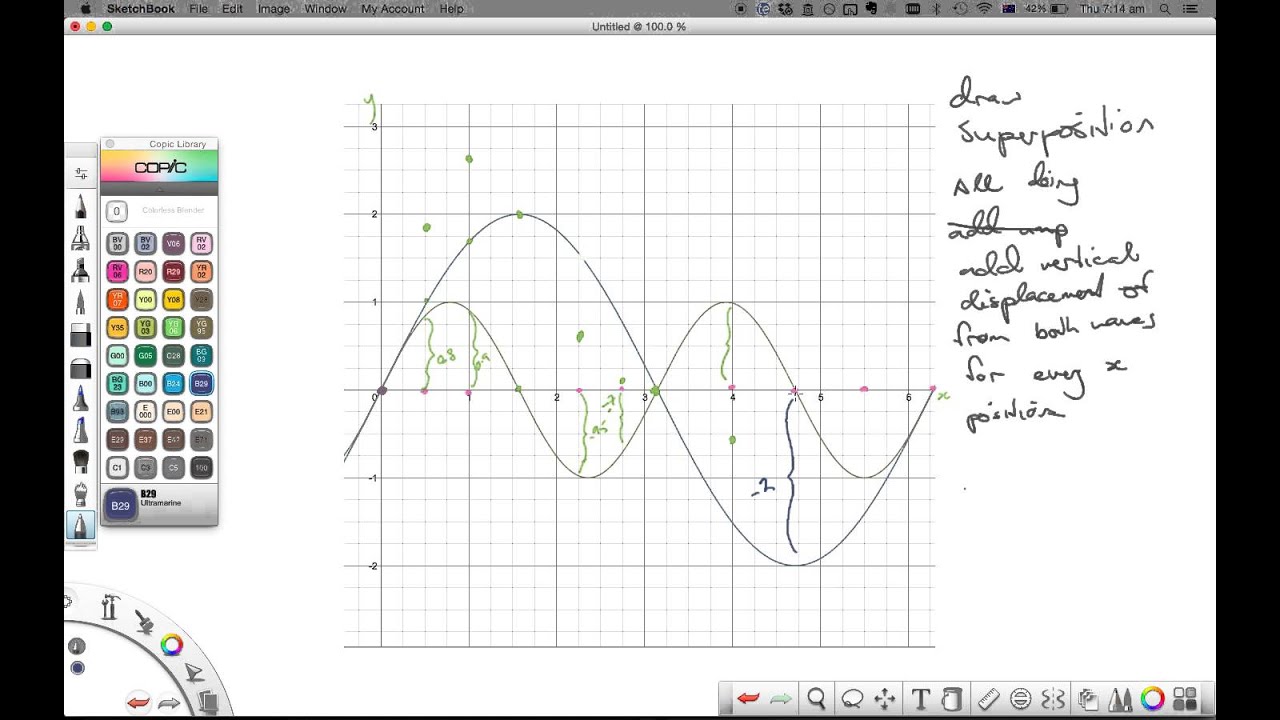Image resolution: width=1280 pixels, height=720 pixels.
Task: Select the highlighted pen at bottom of strip
Action: pos(81,525)
